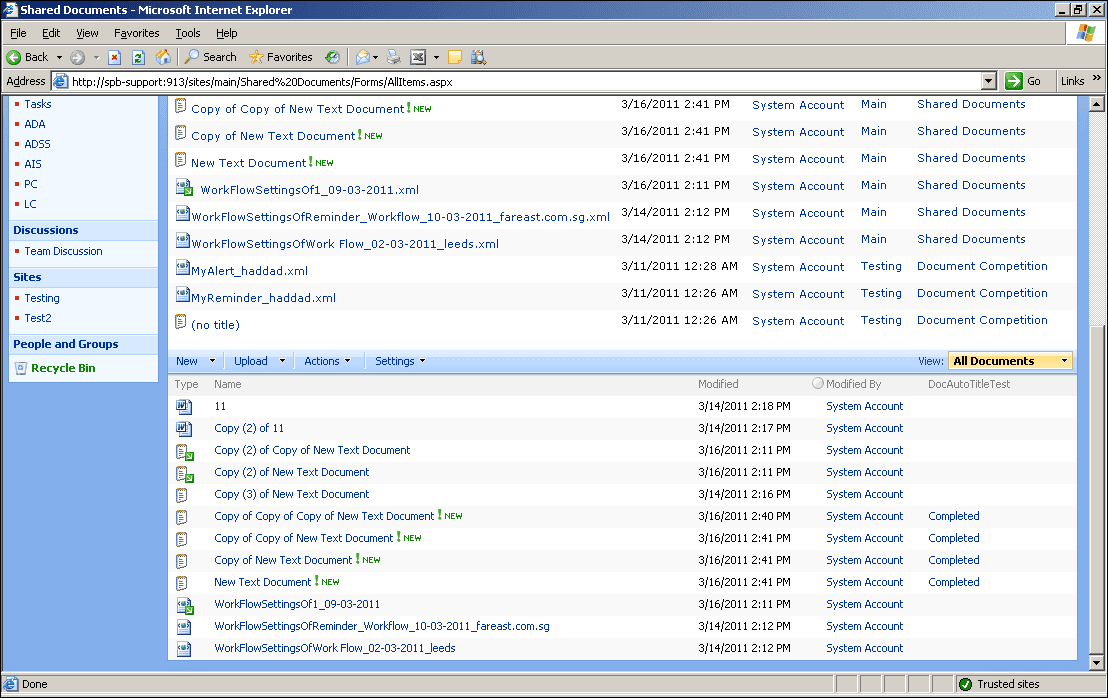Click the Trusted sites status bar icon
This screenshot has width=1108, height=698.
[x=965, y=684]
